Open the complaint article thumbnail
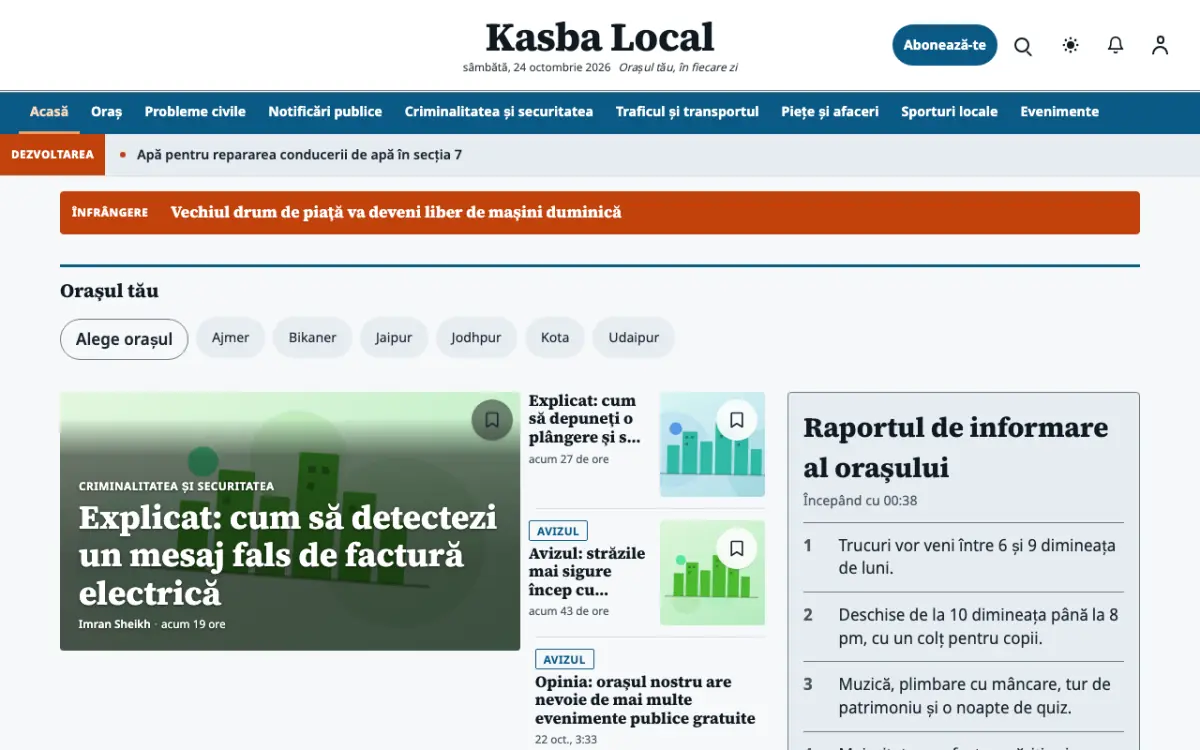This screenshot has width=1200, height=750. point(712,444)
